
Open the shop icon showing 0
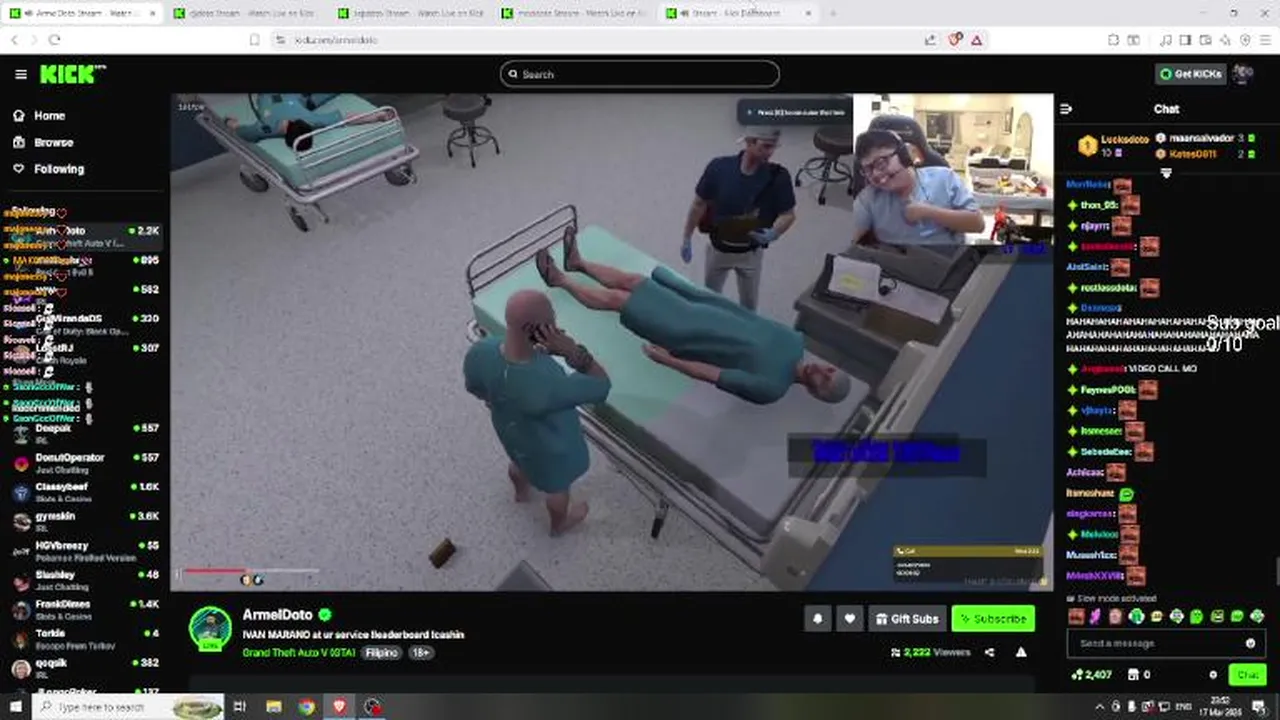click(x=1138, y=675)
